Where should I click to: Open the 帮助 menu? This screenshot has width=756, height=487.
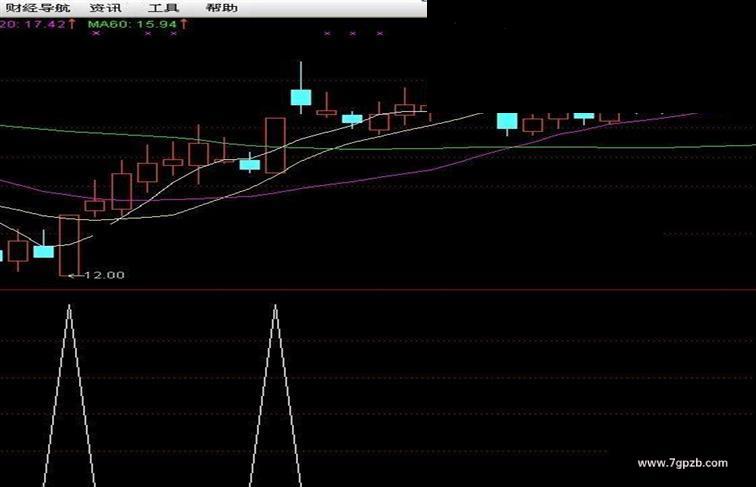(x=222, y=8)
